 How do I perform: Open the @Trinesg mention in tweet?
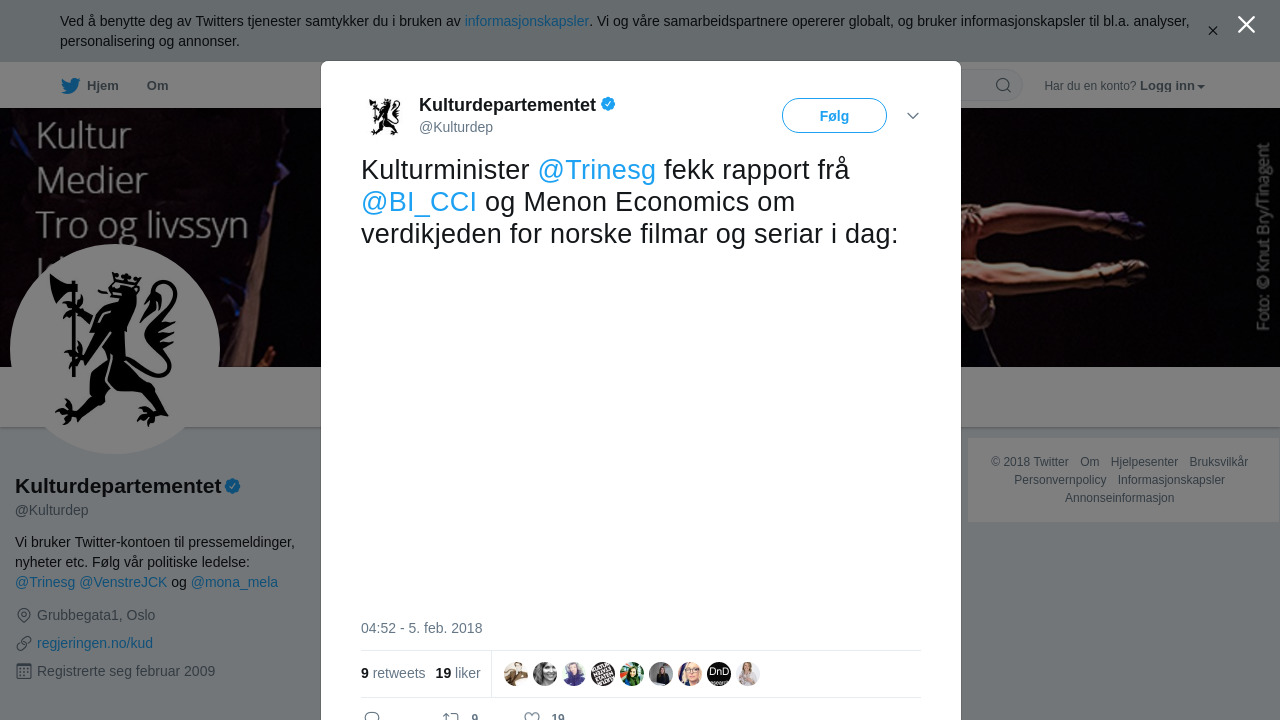(x=597, y=170)
